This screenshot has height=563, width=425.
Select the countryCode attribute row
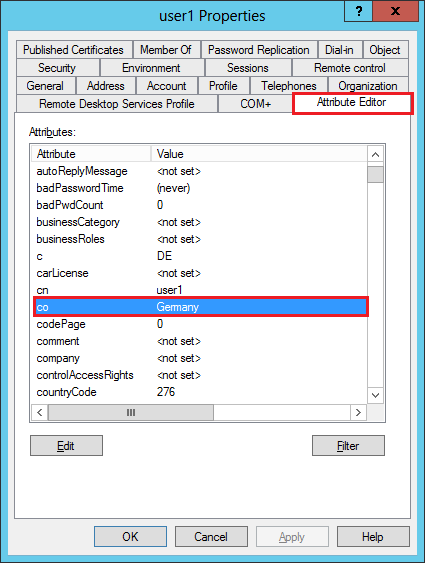click(x=200, y=392)
